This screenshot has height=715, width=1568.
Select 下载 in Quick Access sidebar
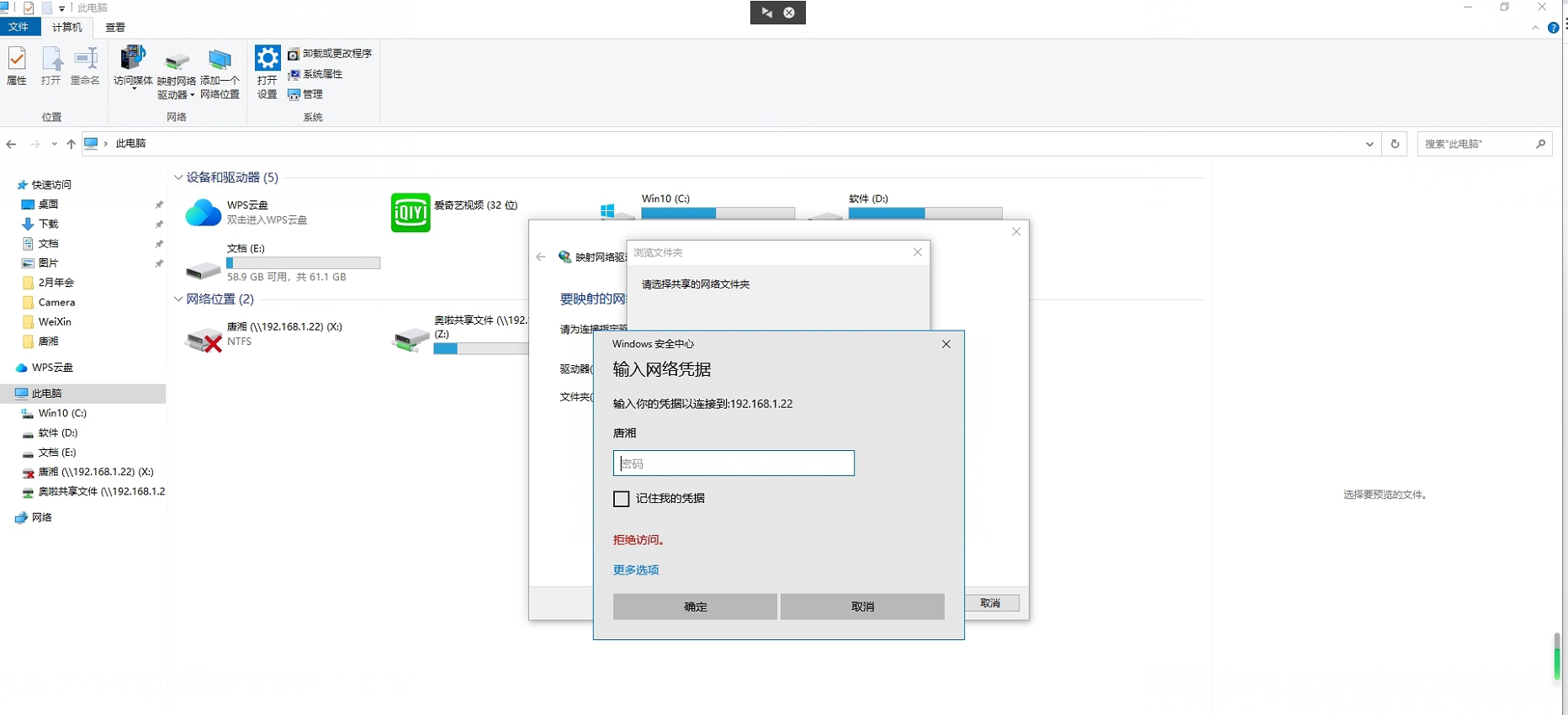tap(48, 224)
